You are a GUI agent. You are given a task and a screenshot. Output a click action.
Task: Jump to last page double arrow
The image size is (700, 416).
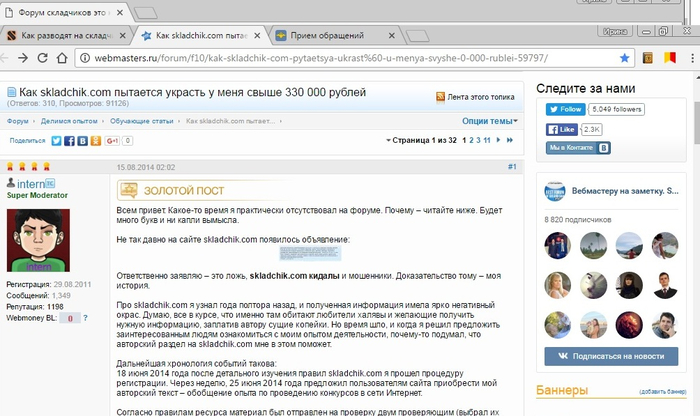(x=509, y=140)
